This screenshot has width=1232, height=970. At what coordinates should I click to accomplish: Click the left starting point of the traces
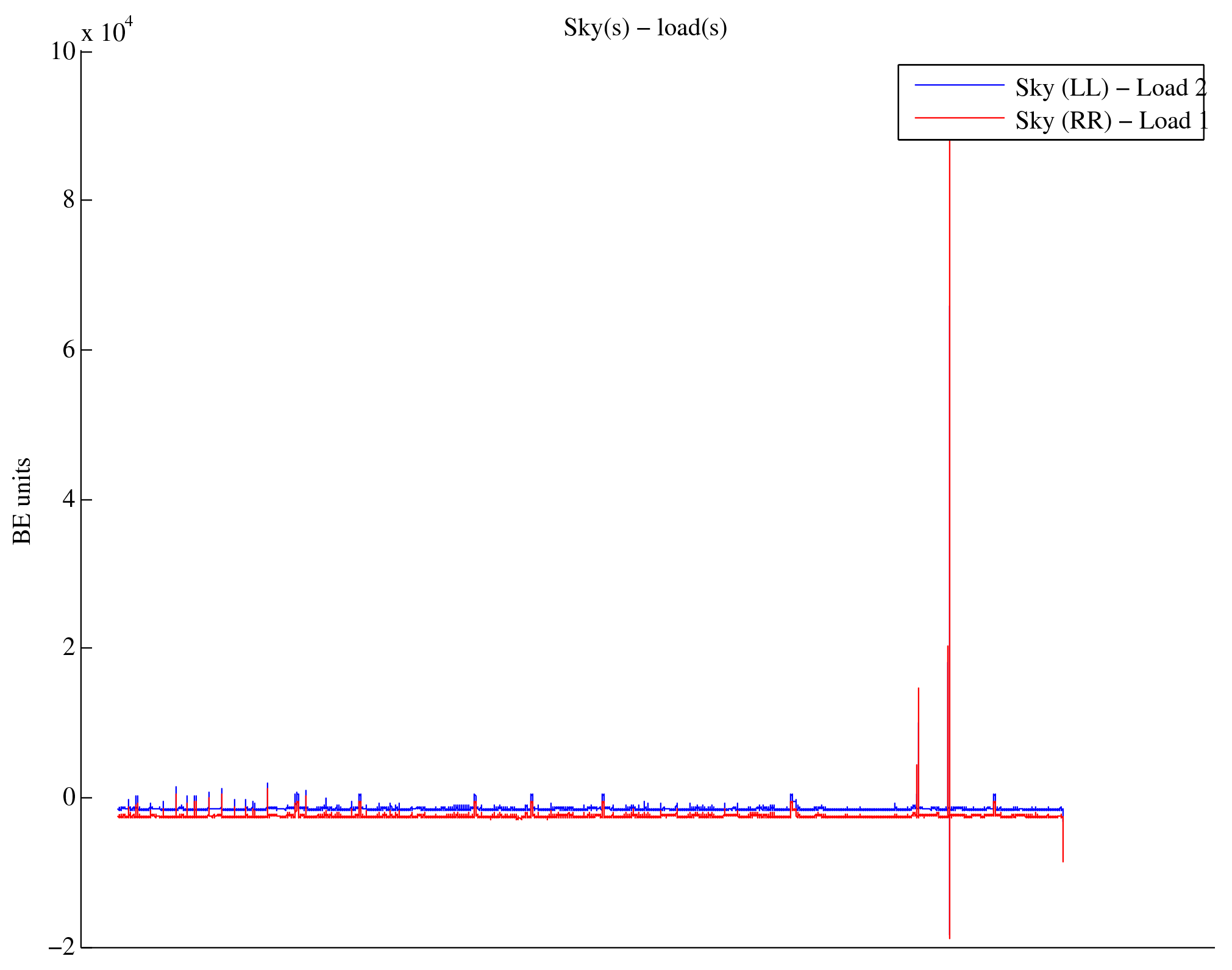coord(119,812)
